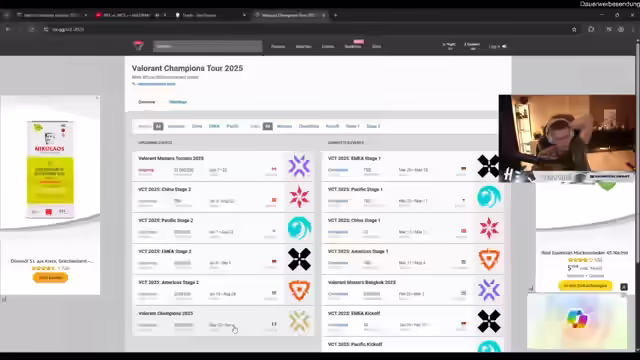Reload the page with browser refresh
The width and height of the screenshot is (640, 360).
31,29
